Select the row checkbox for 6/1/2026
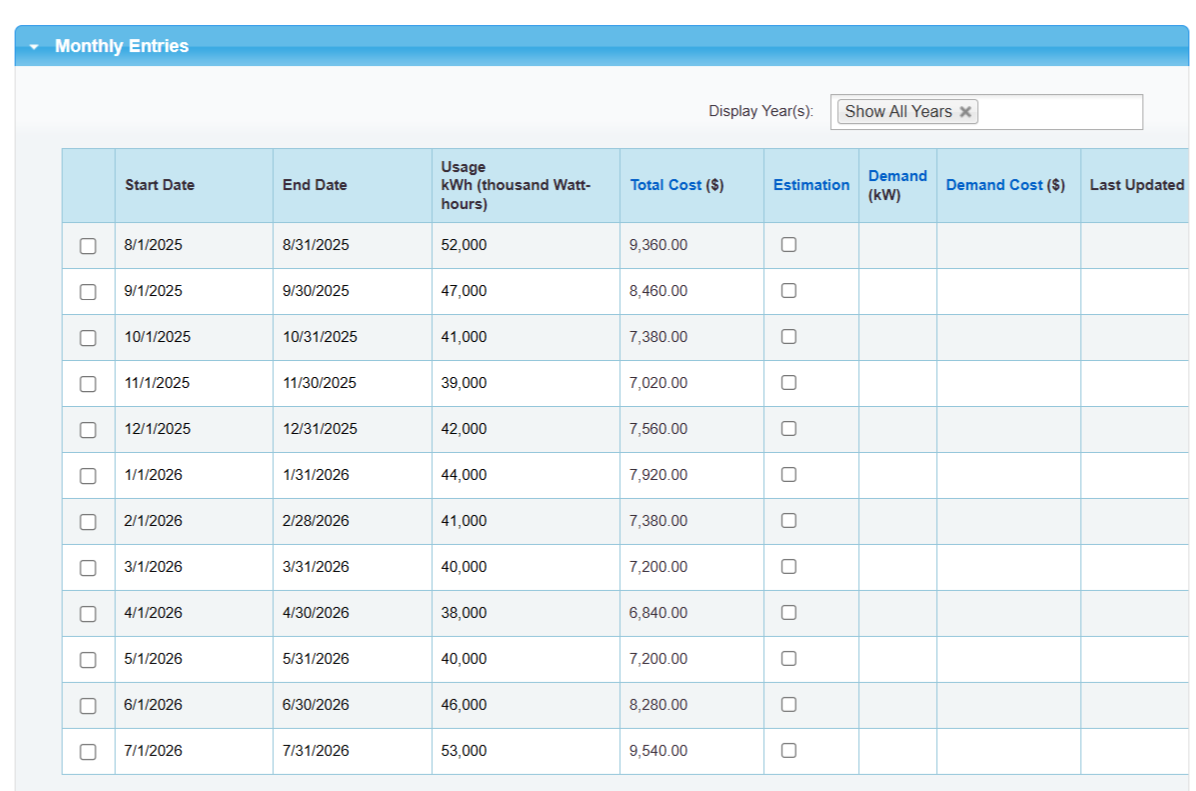The width and height of the screenshot is (1196, 791). (88, 706)
